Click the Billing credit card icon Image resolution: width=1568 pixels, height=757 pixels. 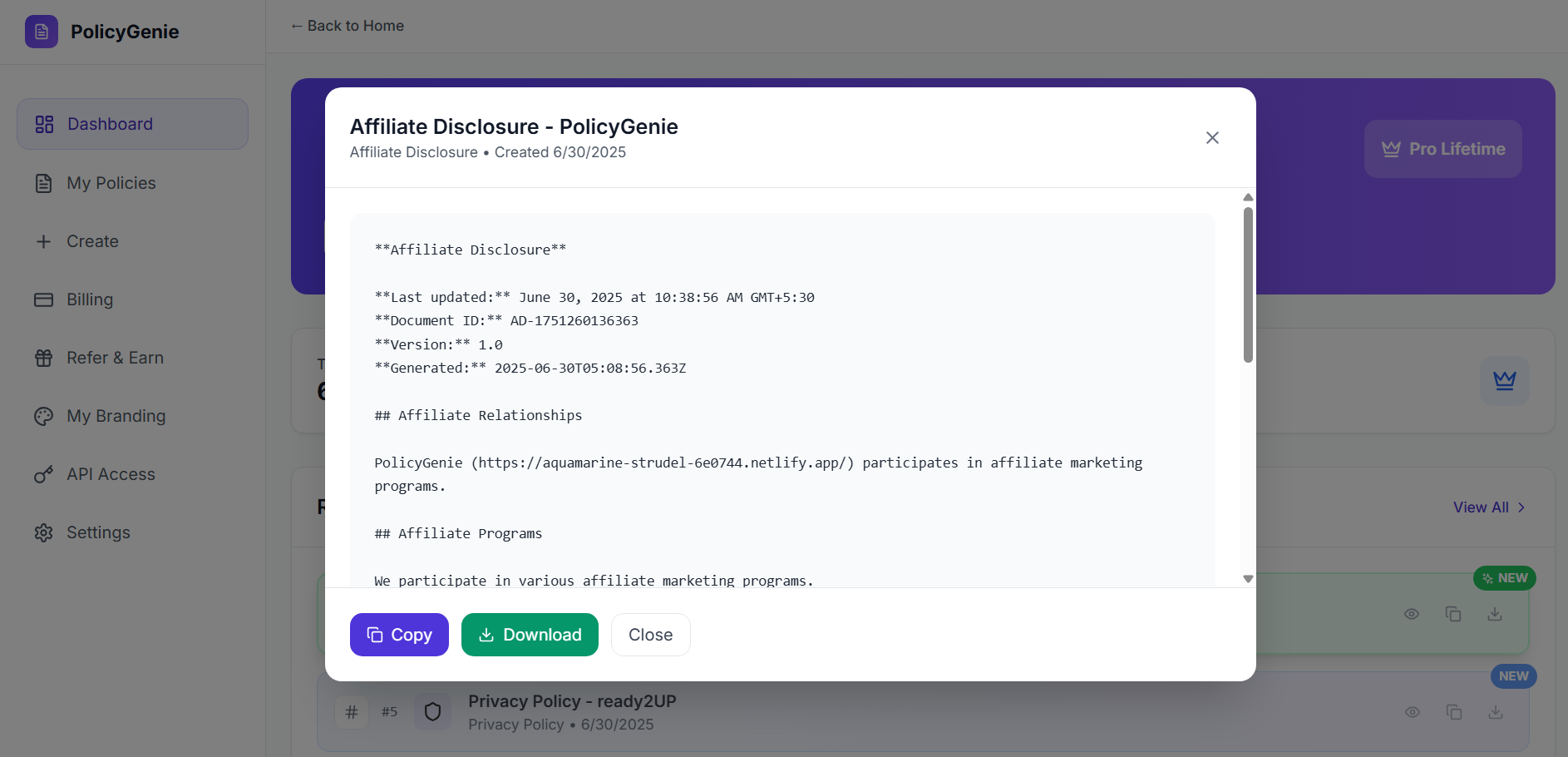[x=44, y=299]
